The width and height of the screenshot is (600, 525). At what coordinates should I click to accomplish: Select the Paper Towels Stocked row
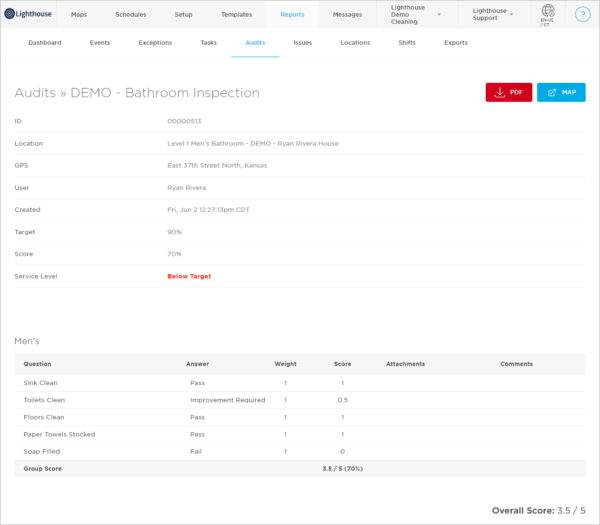pos(300,434)
